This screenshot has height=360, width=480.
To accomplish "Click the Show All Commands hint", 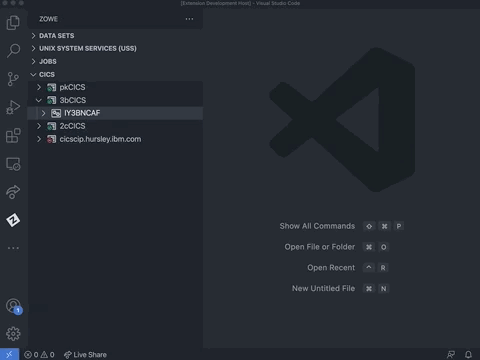I will pyautogui.click(x=317, y=226).
